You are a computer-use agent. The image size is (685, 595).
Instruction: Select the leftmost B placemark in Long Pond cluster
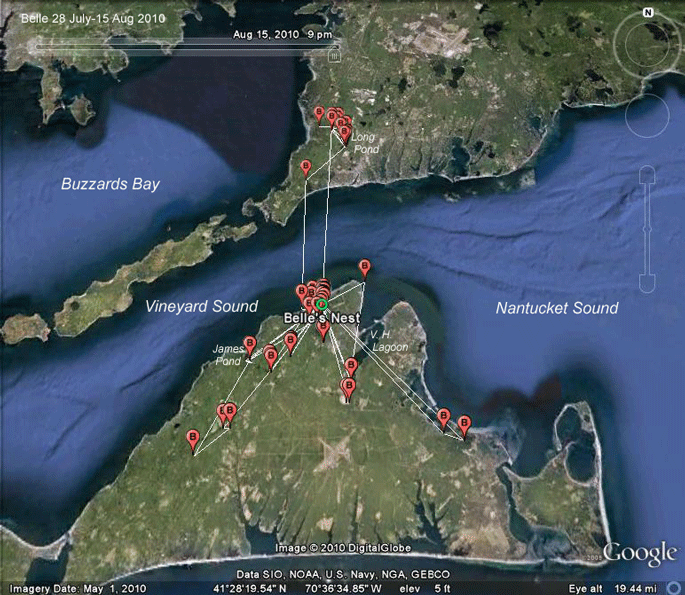(319, 114)
